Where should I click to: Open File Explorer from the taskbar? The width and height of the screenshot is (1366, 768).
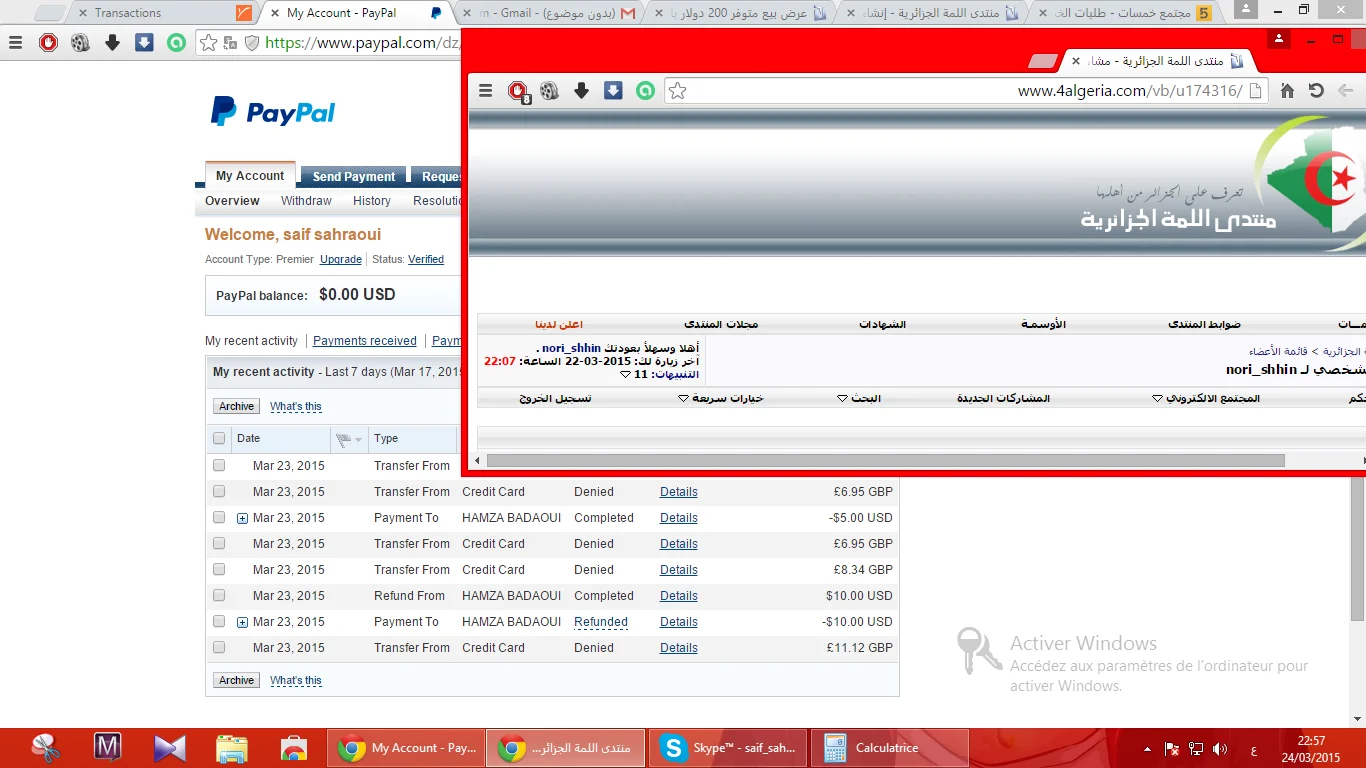[231, 748]
